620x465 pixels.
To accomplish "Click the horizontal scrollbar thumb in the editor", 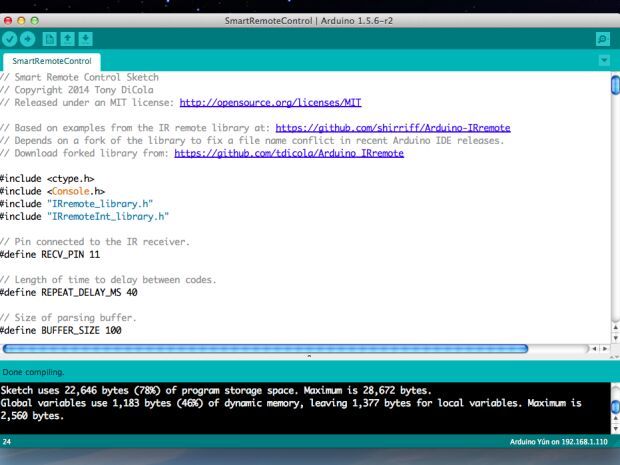I will pyautogui.click(x=265, y=348).
